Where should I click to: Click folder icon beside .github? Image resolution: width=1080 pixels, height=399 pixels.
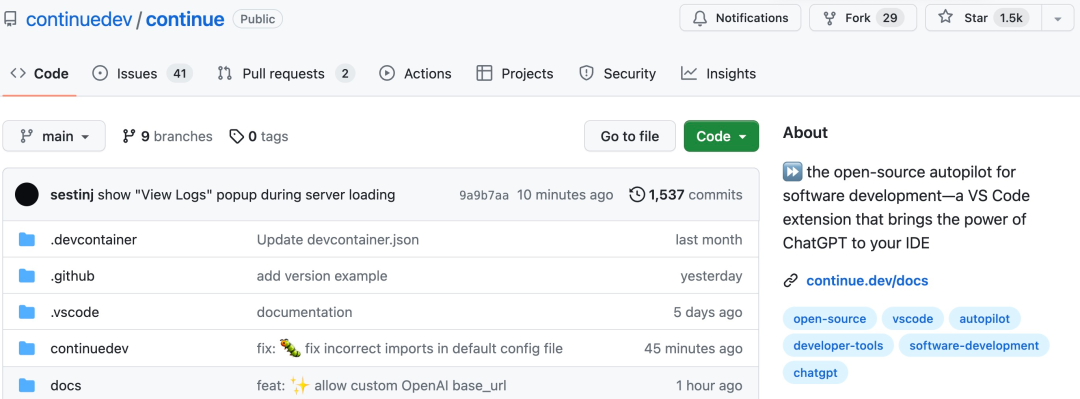[27, 276]
